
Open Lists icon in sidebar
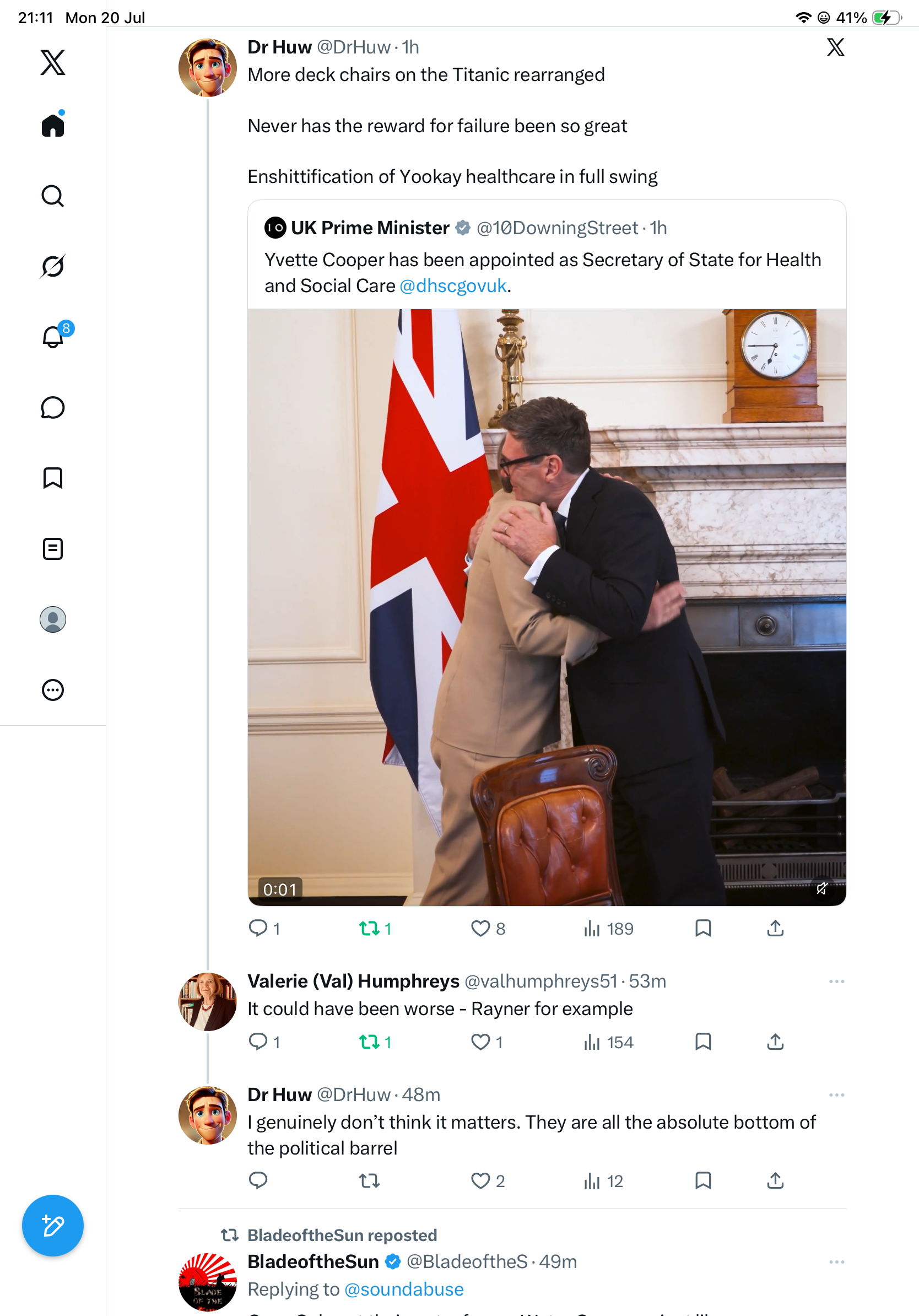coord(53,548)
